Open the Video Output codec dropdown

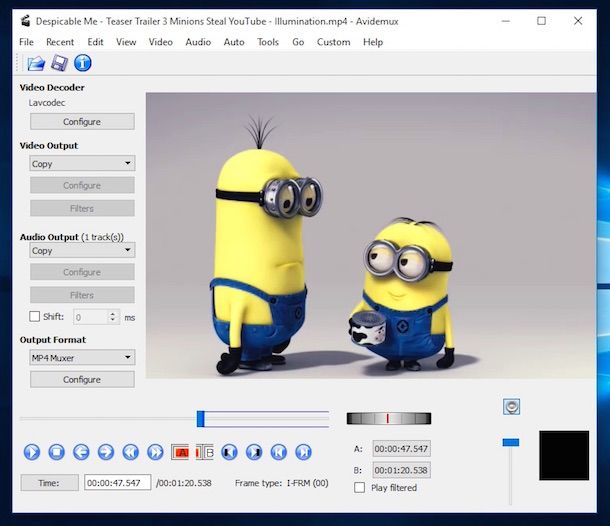(82, 163)
